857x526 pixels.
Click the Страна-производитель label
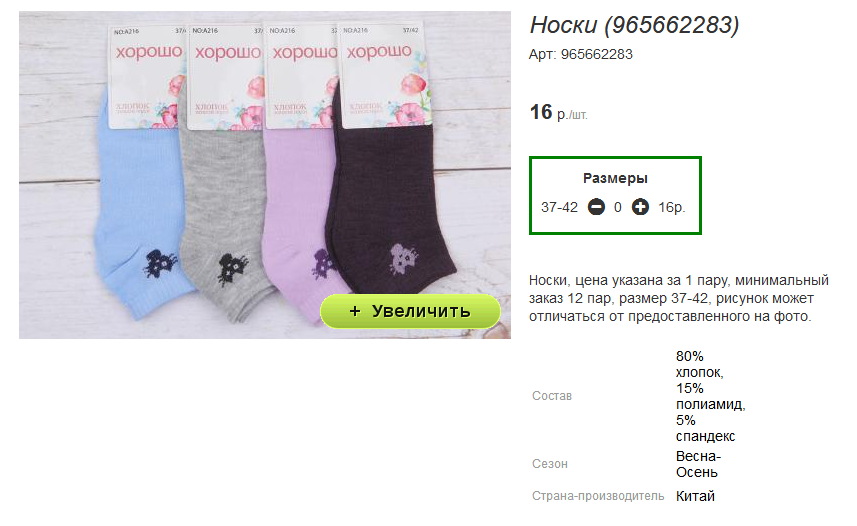[x=598, y=496]
